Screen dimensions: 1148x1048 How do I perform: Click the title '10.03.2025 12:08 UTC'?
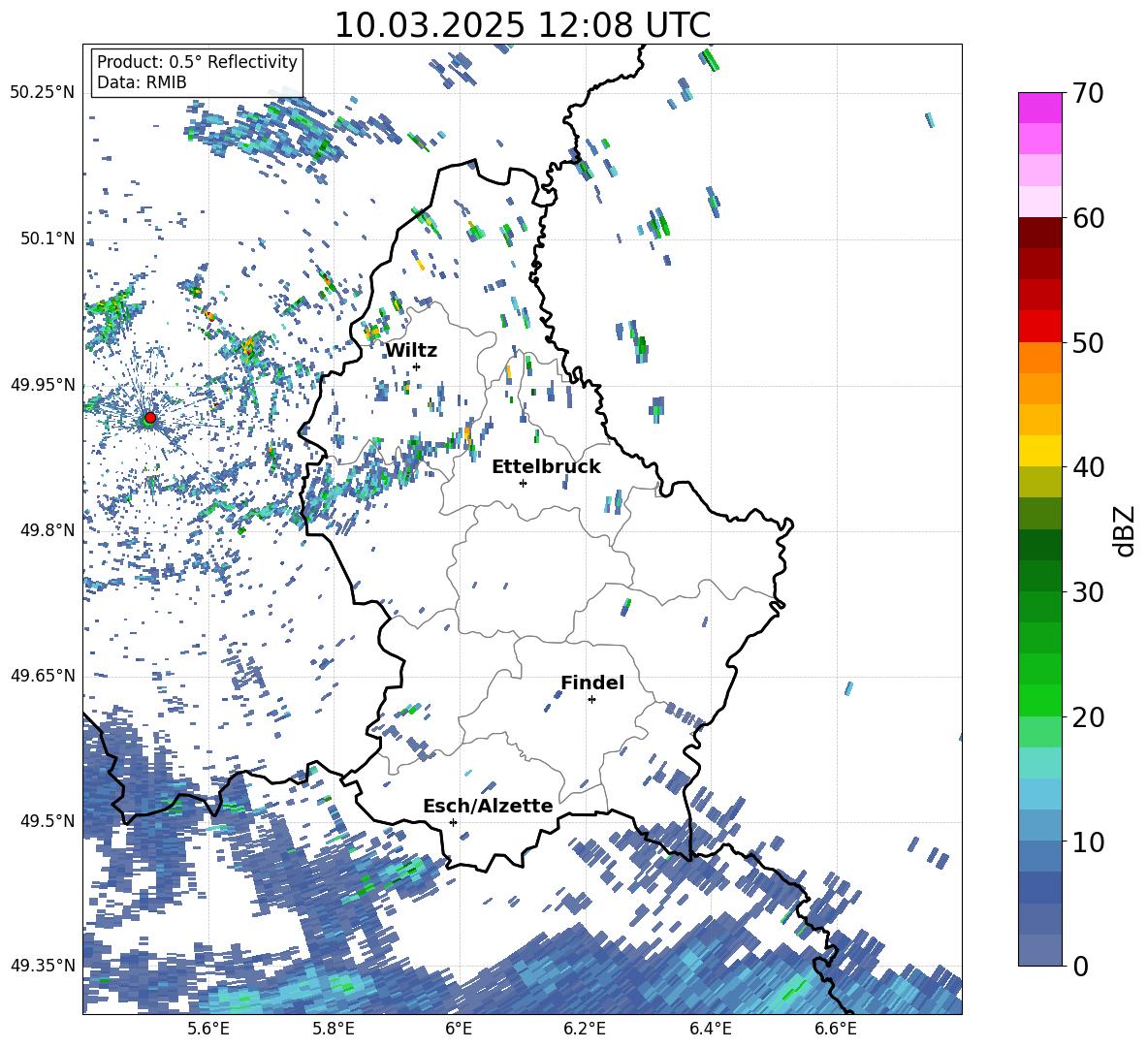[x=522, y=25]
